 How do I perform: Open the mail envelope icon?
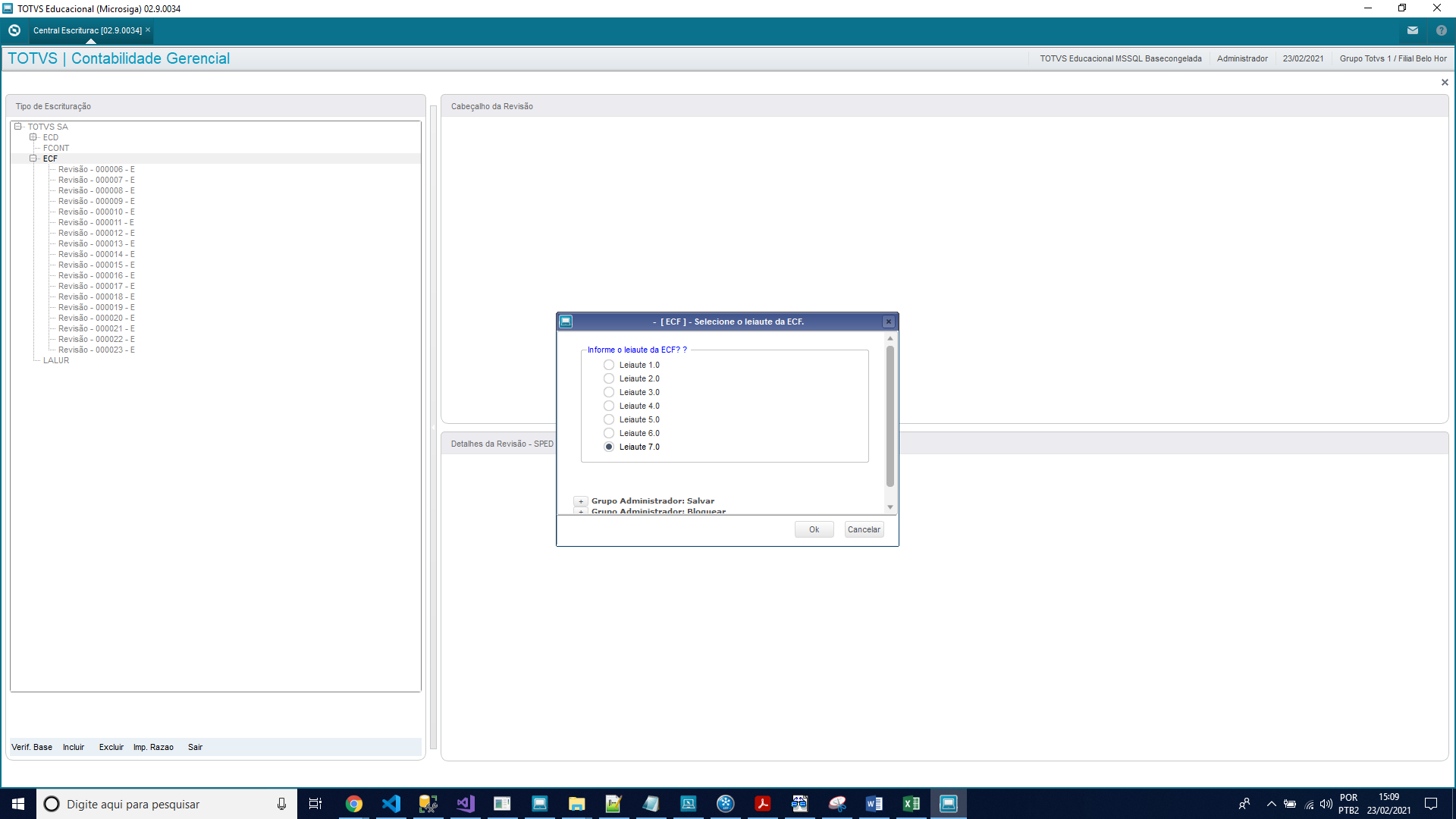(1412, 30)
